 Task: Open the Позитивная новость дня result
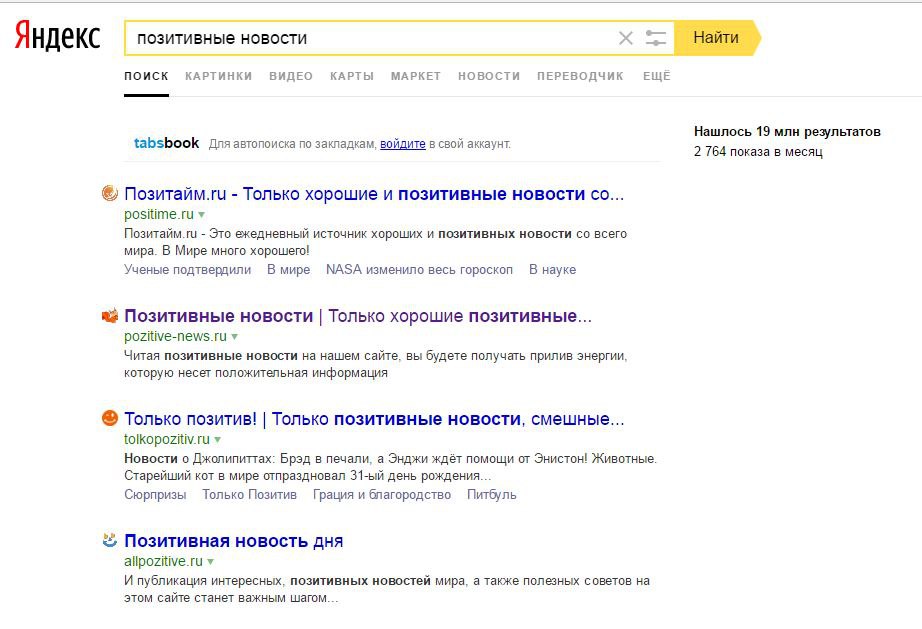point(234,541)
